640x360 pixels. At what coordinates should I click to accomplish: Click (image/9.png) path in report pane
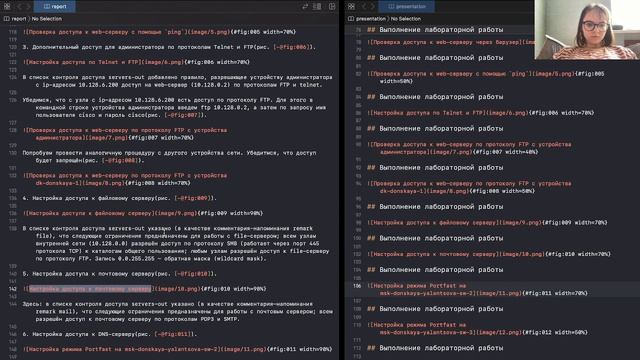(175, 213)
